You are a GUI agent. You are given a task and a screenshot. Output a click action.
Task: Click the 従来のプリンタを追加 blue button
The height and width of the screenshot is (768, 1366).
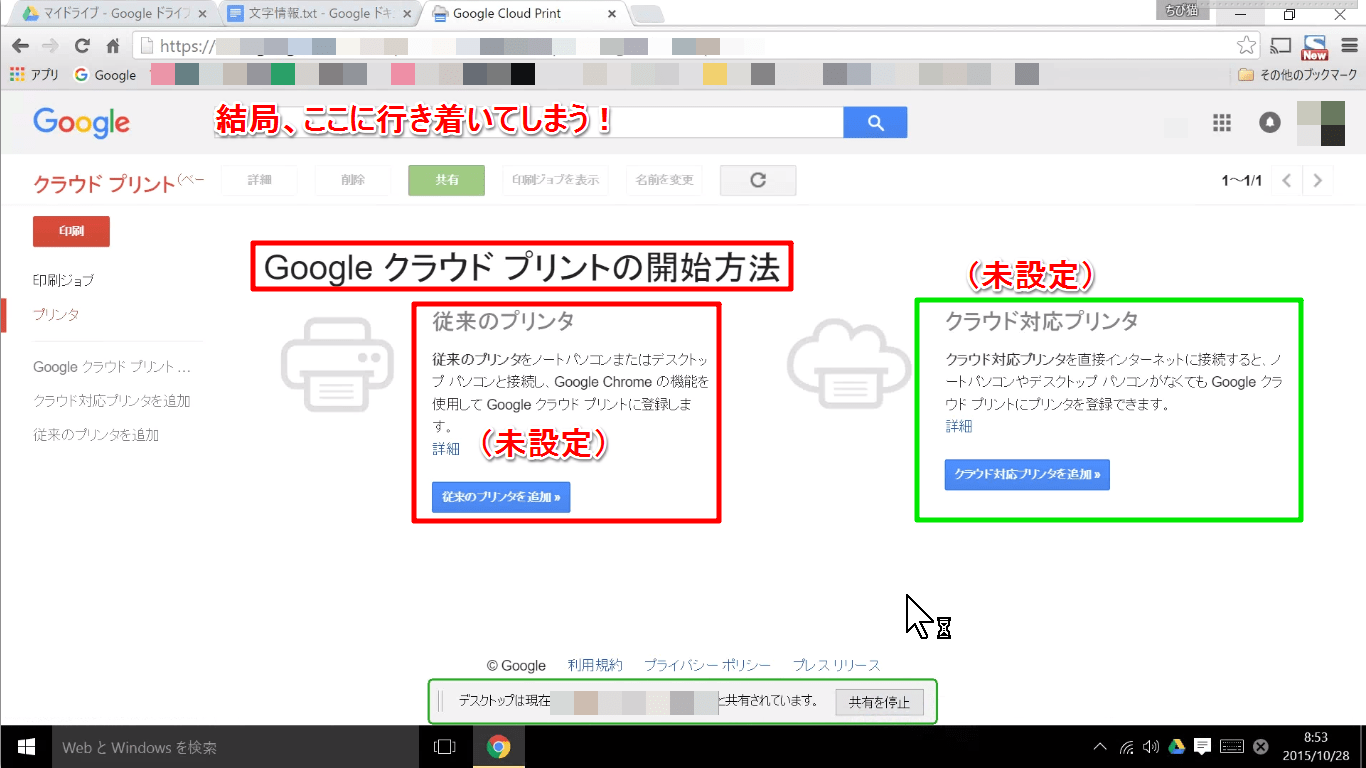tap(501, 497)
